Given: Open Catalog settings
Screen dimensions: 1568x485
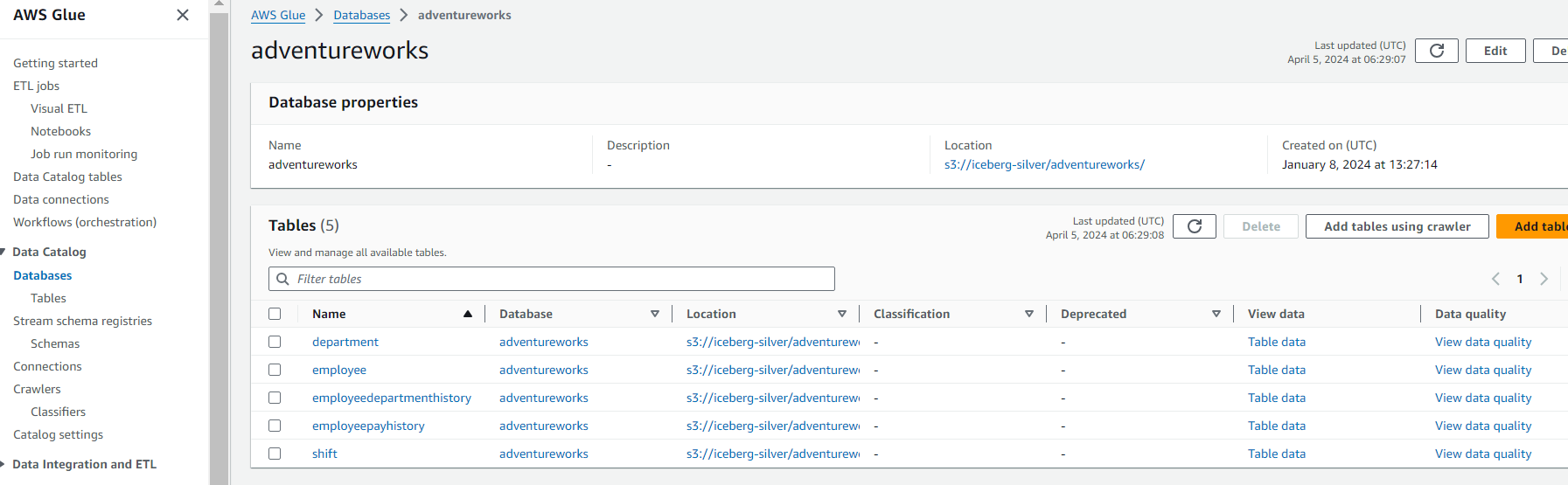Looking at the screenshot, I should pyautogui.click(x=58, y=434).
